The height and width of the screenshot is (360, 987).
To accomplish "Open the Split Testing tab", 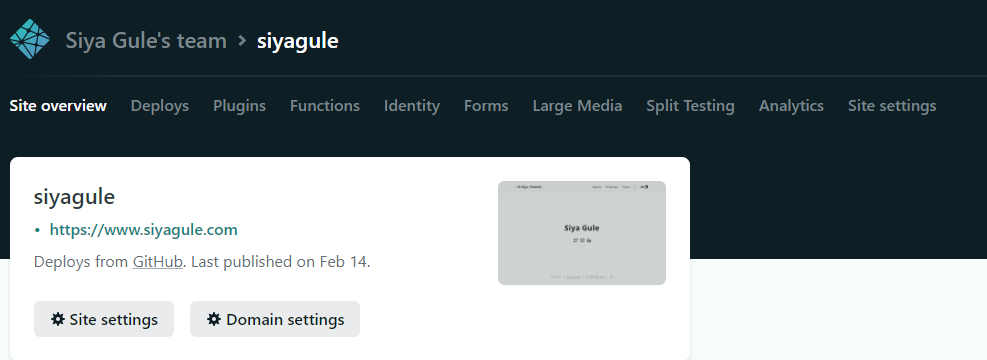I will pos(691,106).
